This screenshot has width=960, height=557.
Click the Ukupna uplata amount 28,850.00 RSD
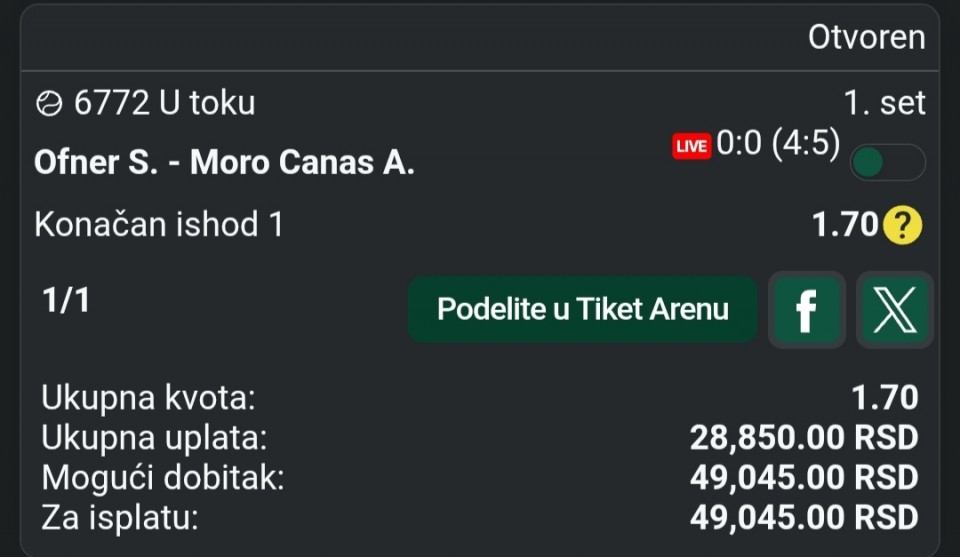[x=803, y=438]
